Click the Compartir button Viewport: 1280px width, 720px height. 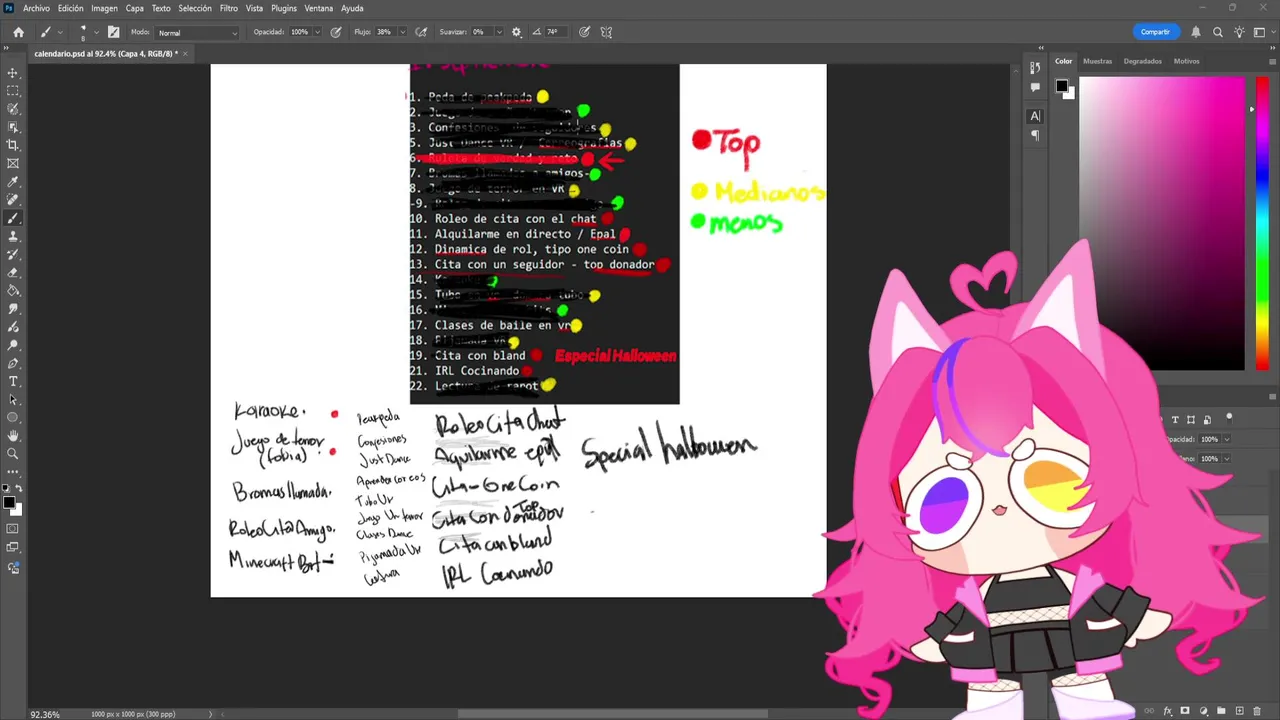1155,32
